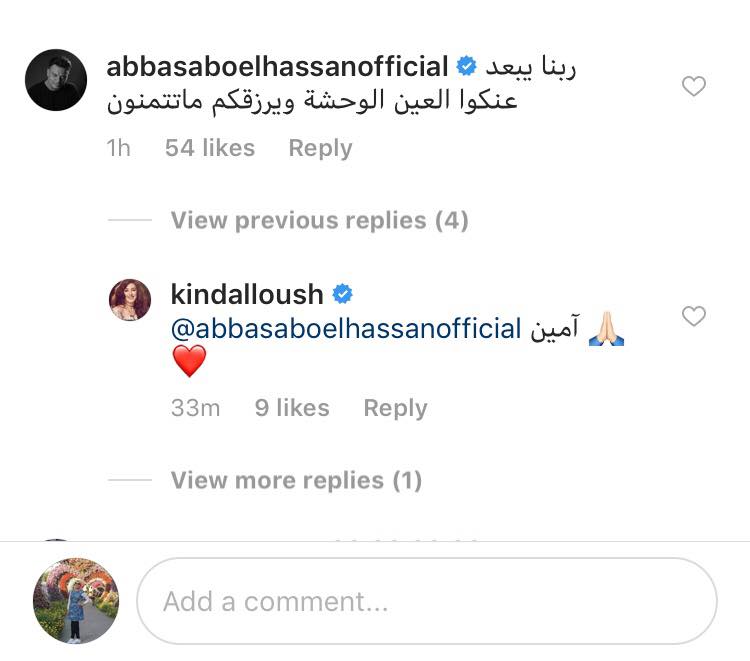The width and height of the screenshot is (750, 661).
Task: Click kindalloush's blue verified badge
Action: pyautogui.click(x=342, y=294)
